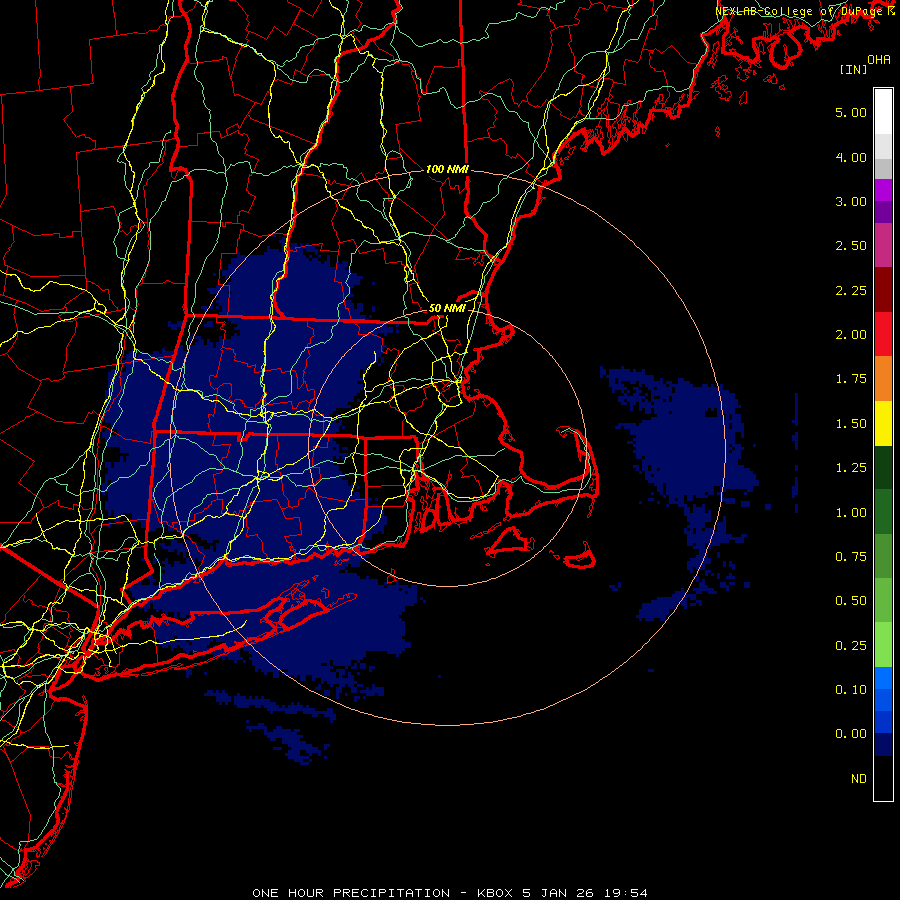Click the 2.25 legend value
Image resolution: width=900 pixels, height=900 pixels.
[851, 290]
